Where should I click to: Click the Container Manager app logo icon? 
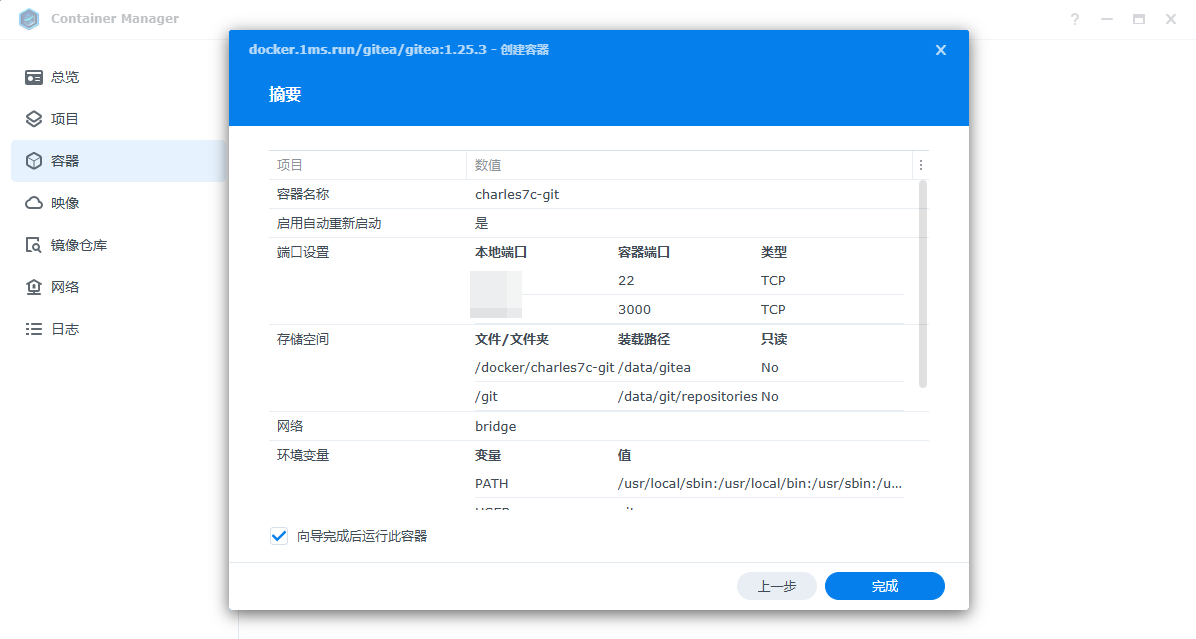tap(29, 19)
